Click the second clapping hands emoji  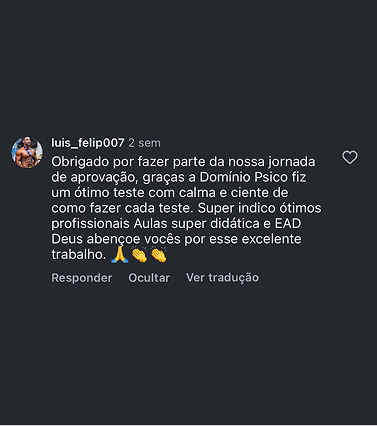point(159,255)
